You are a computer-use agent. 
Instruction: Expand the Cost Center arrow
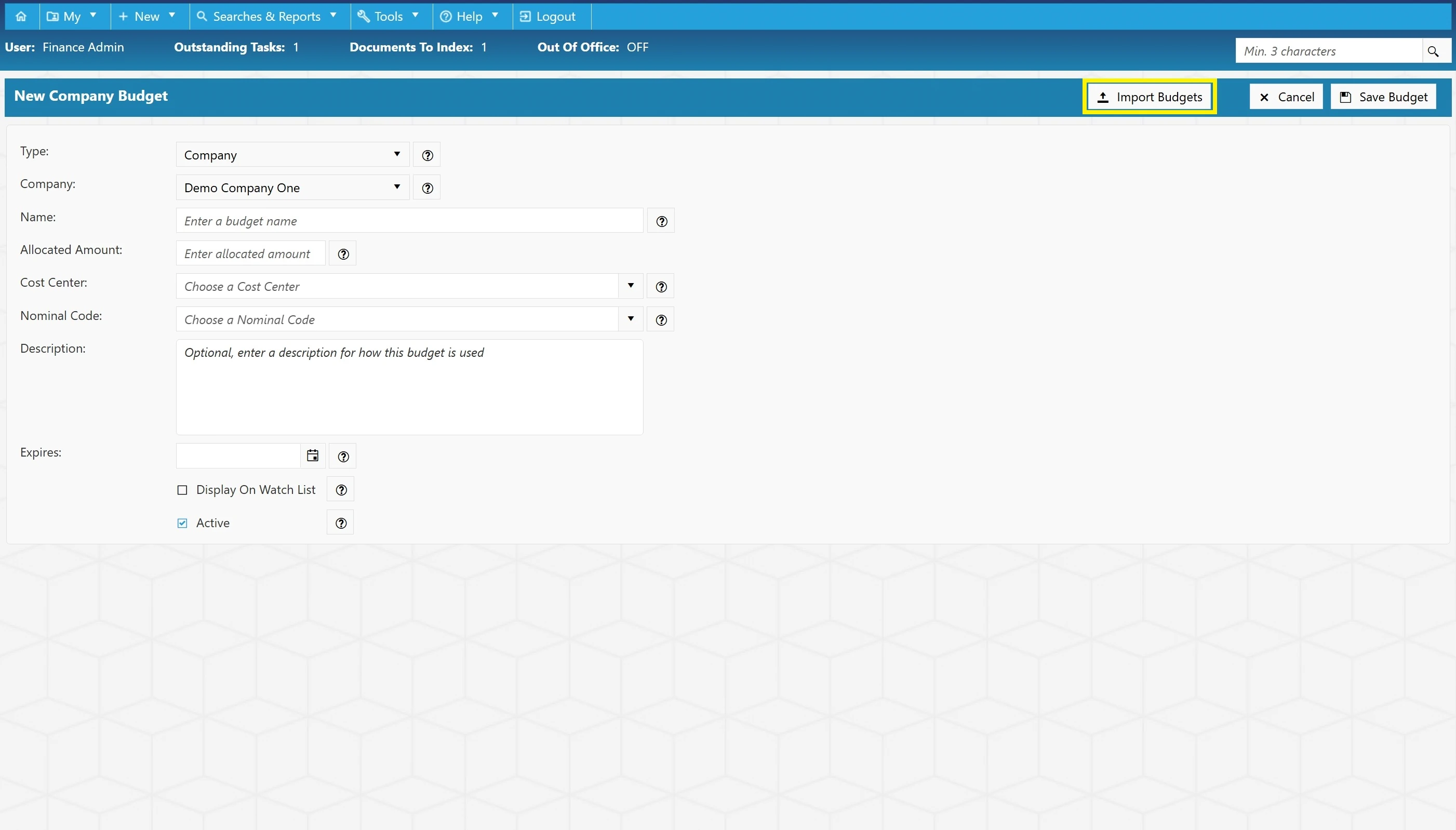tap(631, 286)
